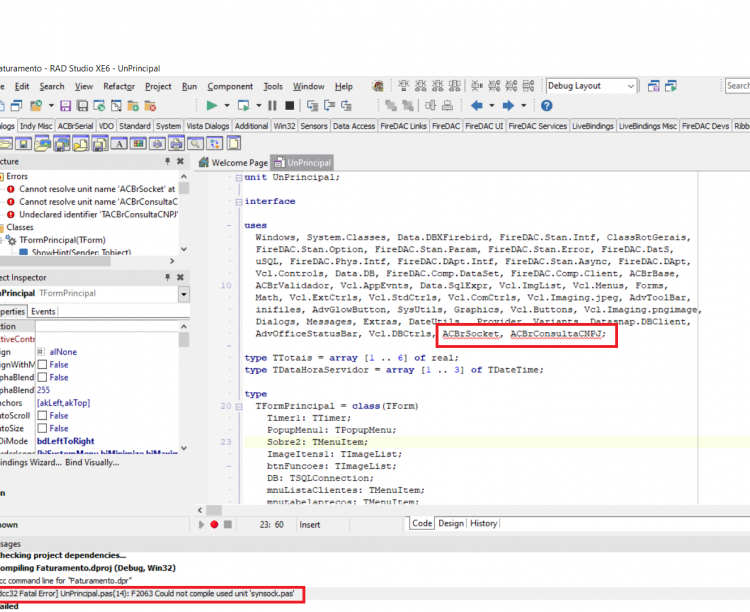Switch to the Welcome Page tab
Image resolution: width=750 pixels, height=612 pixels.
tap(233, 163)
